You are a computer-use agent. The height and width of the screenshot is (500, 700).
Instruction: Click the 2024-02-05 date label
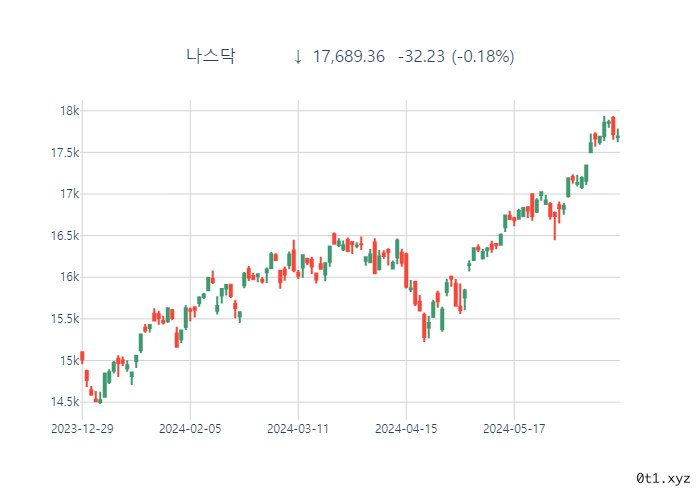pos(190,429)
